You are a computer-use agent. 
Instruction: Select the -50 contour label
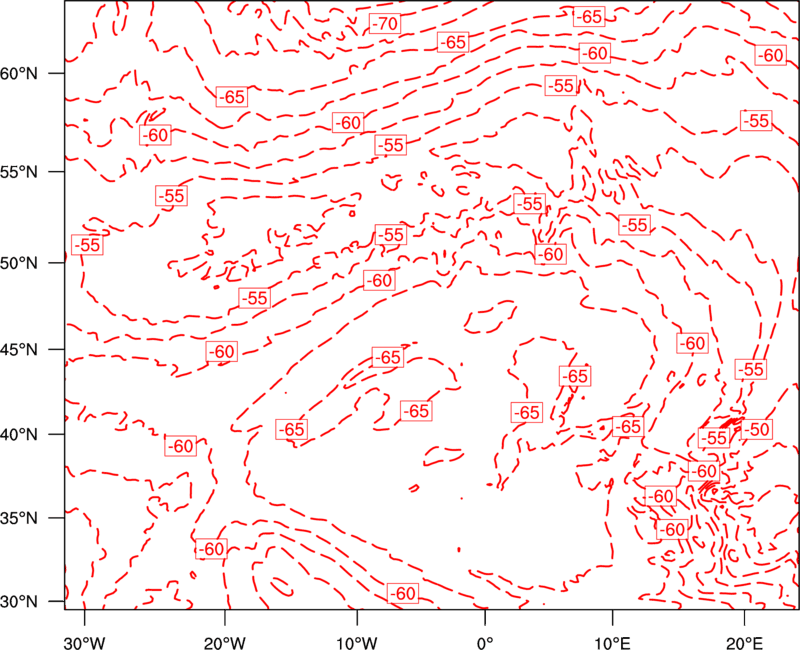(x=756, y=430)
